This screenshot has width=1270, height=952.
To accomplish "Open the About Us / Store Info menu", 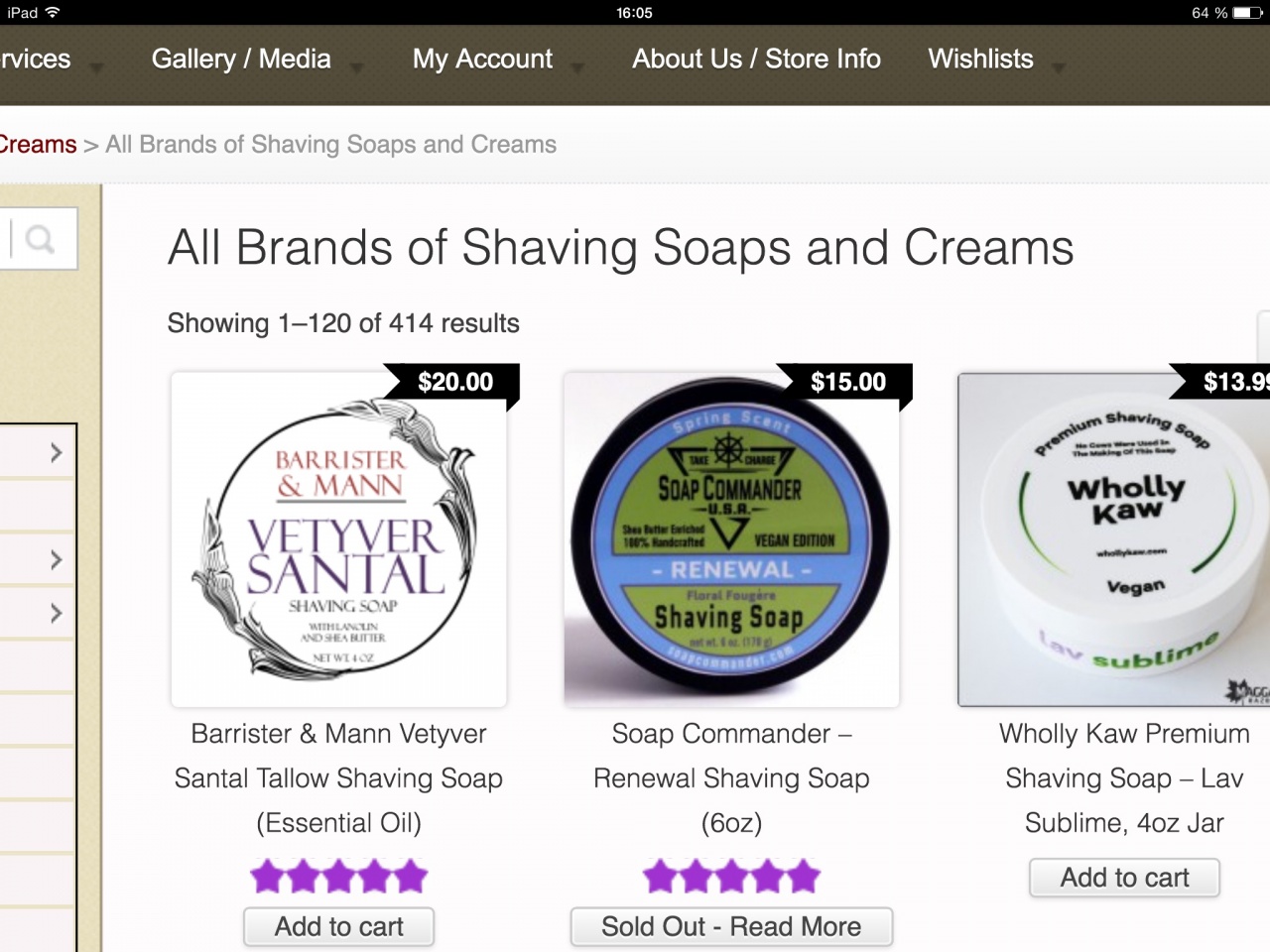I will tap(756, 59).
